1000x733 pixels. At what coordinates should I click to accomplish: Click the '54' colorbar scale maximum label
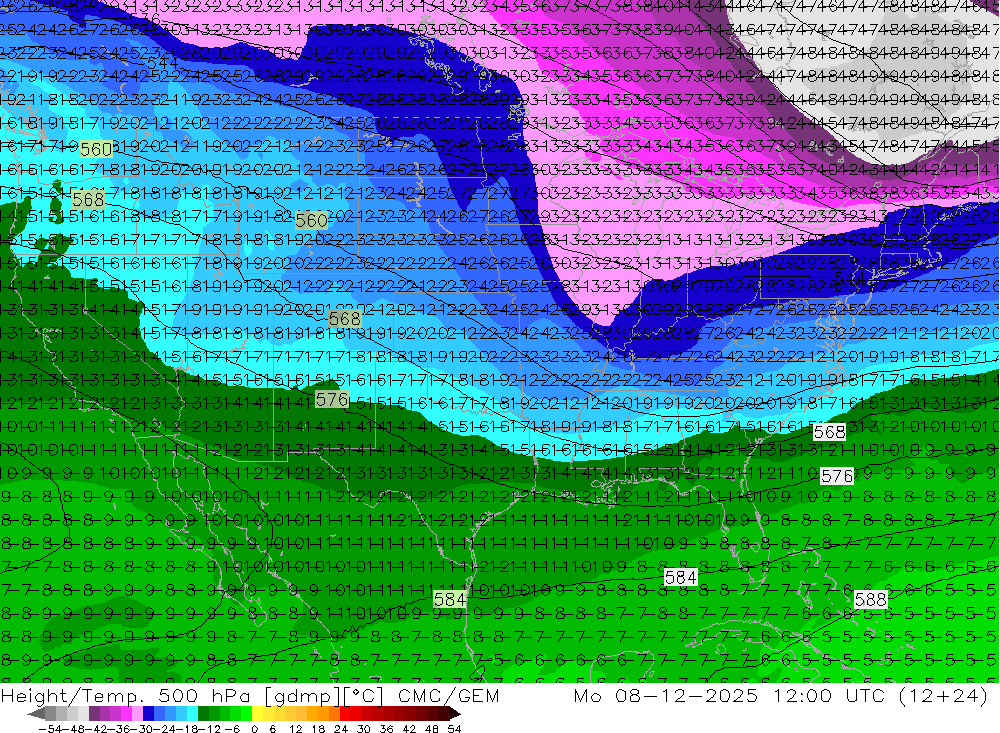[x=454, y=729]
